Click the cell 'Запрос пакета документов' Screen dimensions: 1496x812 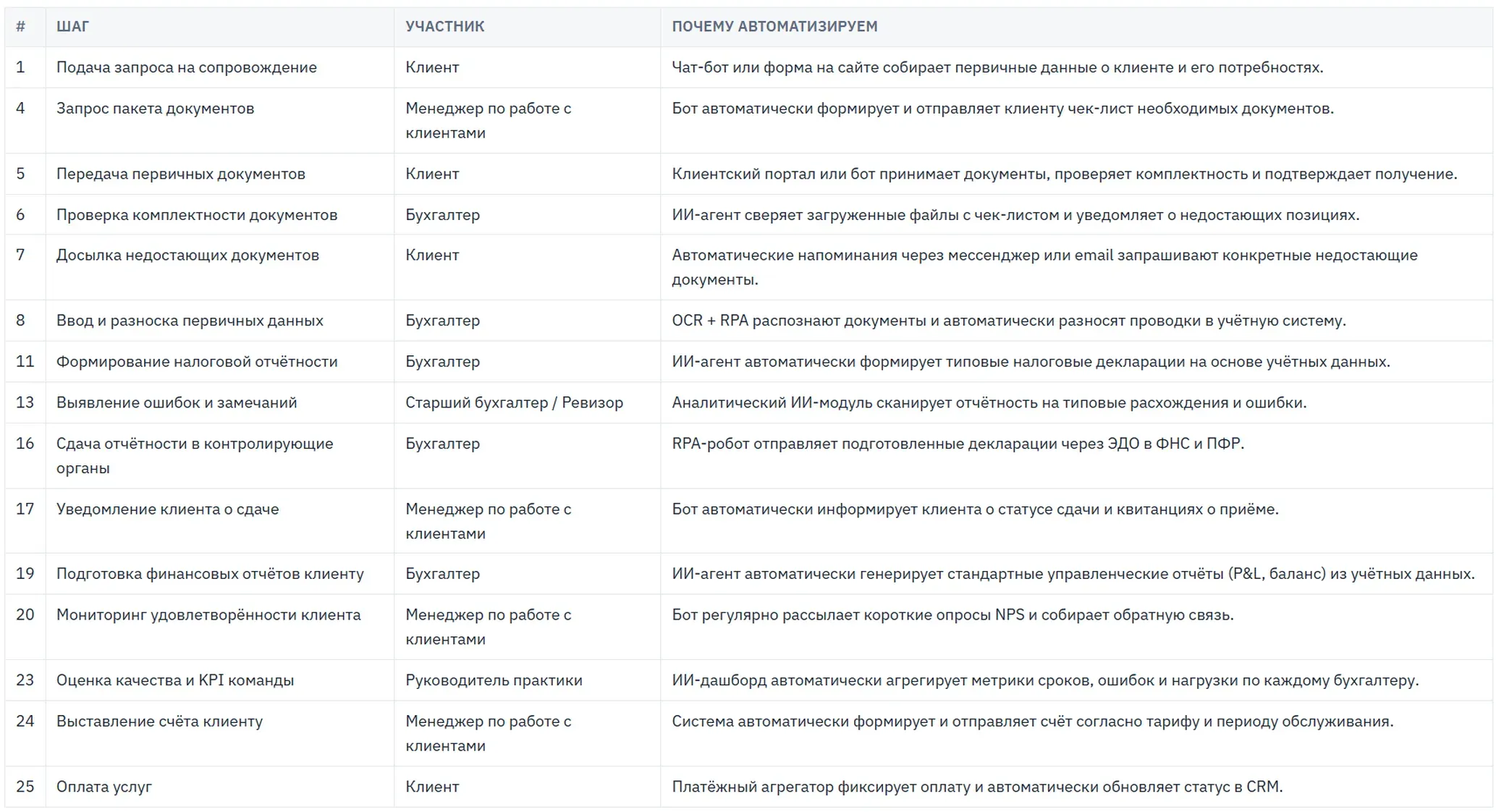(x=155, y=109)
